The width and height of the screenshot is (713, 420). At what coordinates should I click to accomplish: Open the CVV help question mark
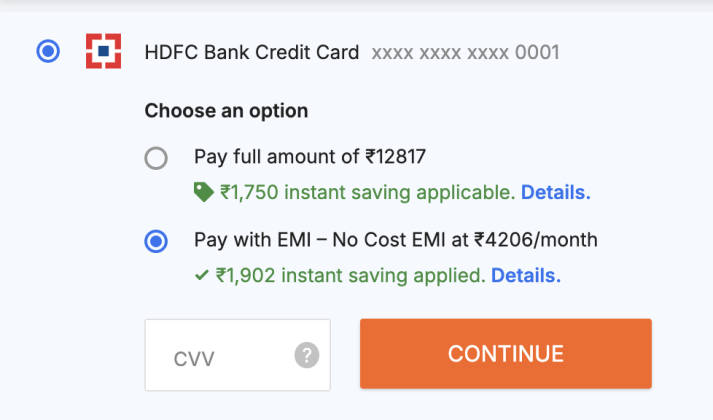[307, 355]
